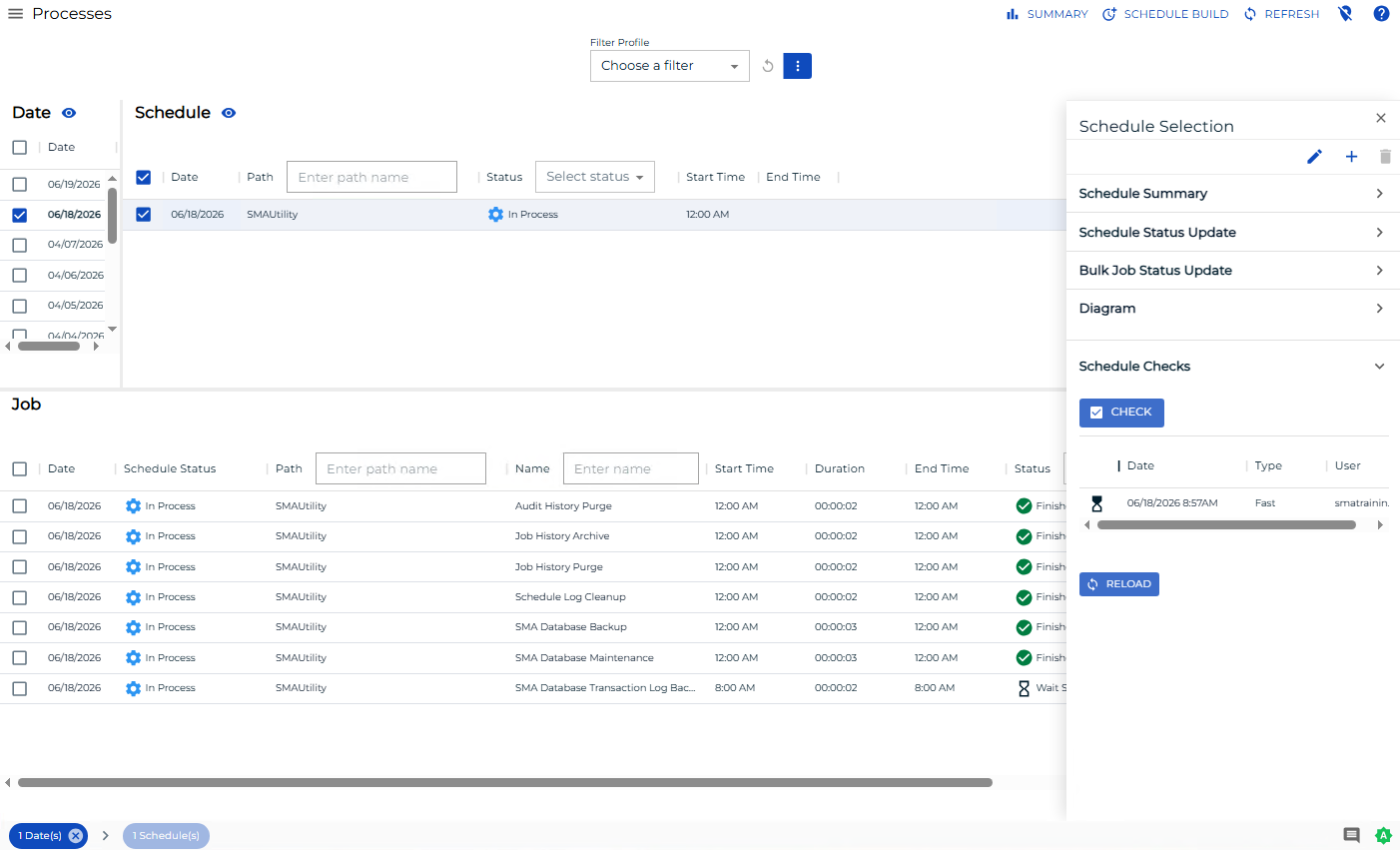Collapse the Schedule Checks section
Image resolution: width=1400 pixels, height=850 pixels.
[1379, 367]
